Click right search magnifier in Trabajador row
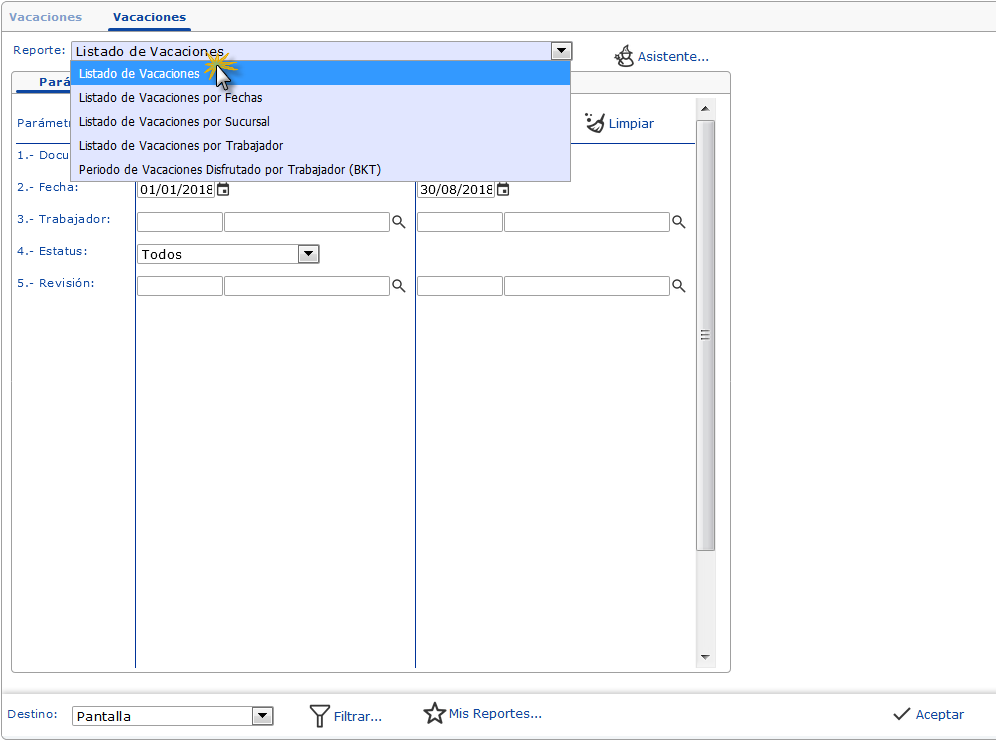 tap(679, 222)
